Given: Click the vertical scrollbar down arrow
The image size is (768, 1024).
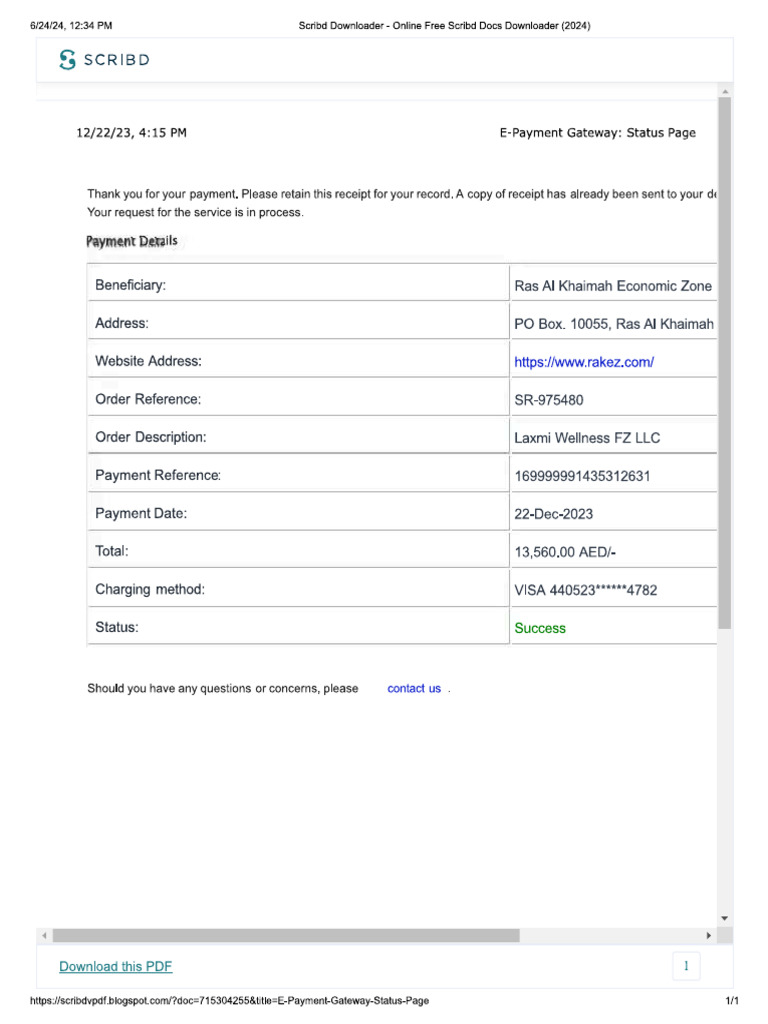Looking at the screenshot, I should point(725,918).
